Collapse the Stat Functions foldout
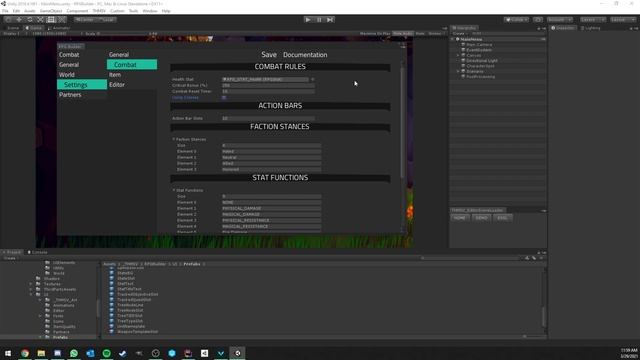 click(x=174, y=190)
